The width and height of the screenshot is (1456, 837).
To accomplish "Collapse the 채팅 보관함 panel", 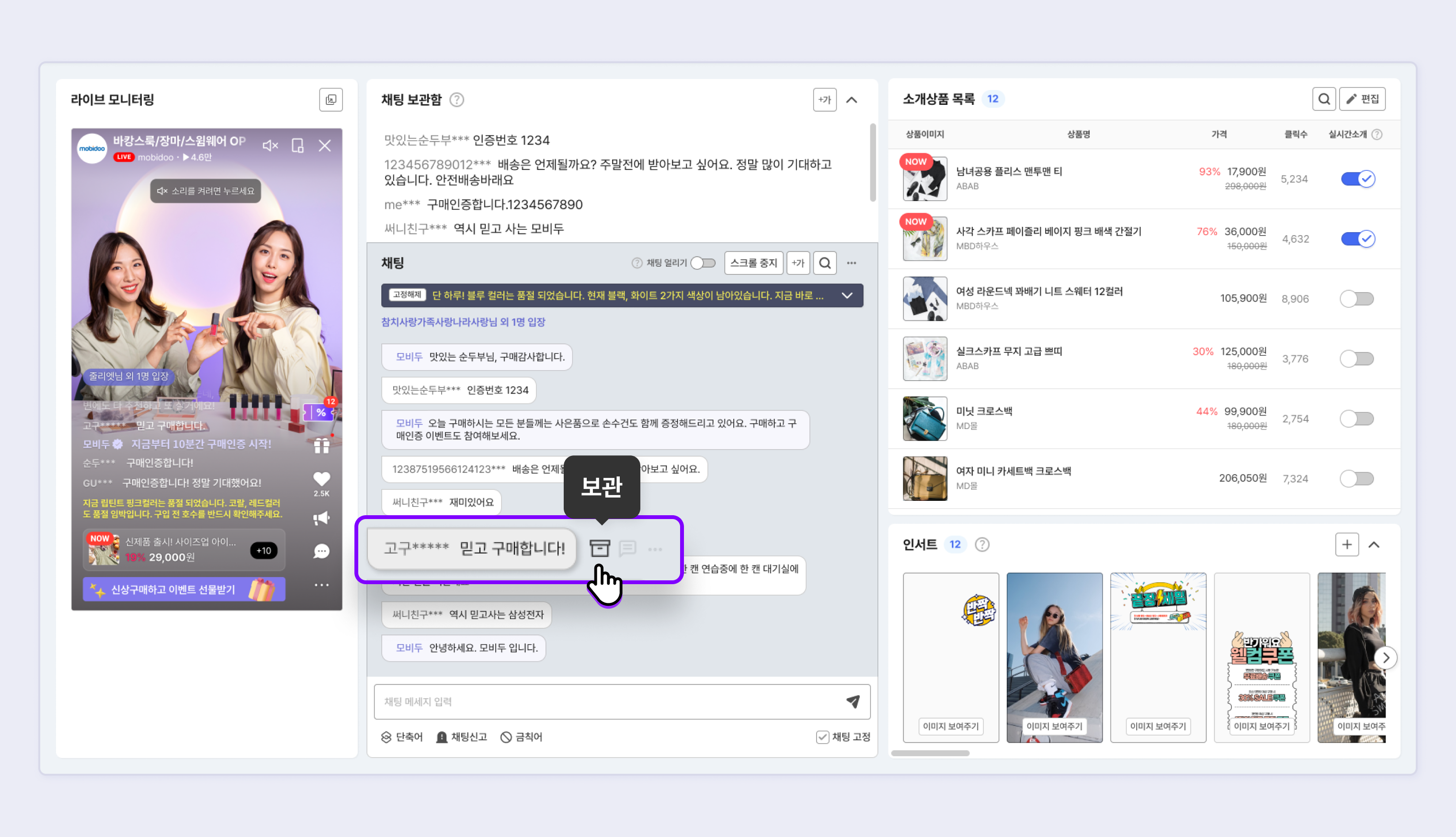I will coord(852,100).
